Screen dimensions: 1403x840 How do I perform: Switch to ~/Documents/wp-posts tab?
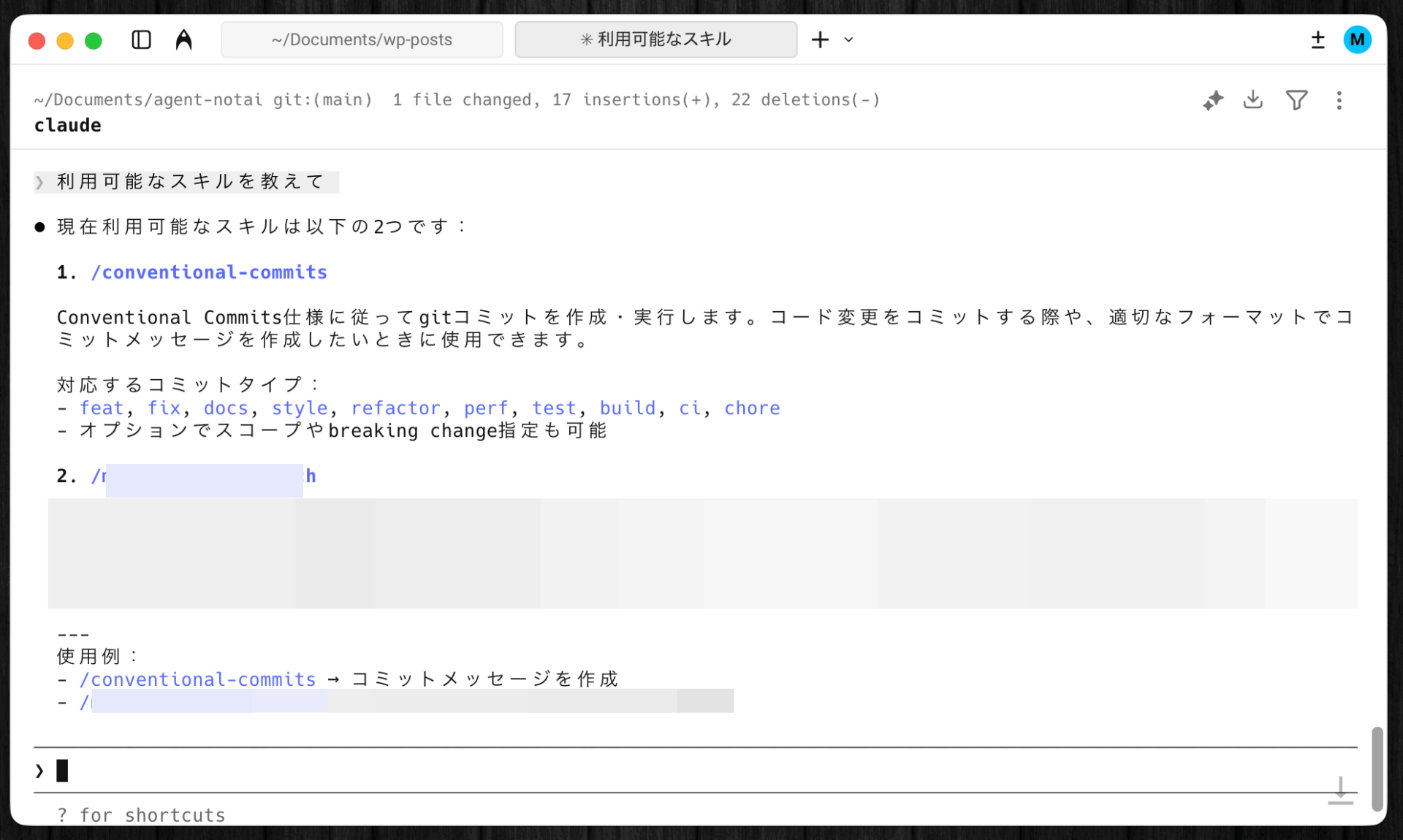(362, 39)
